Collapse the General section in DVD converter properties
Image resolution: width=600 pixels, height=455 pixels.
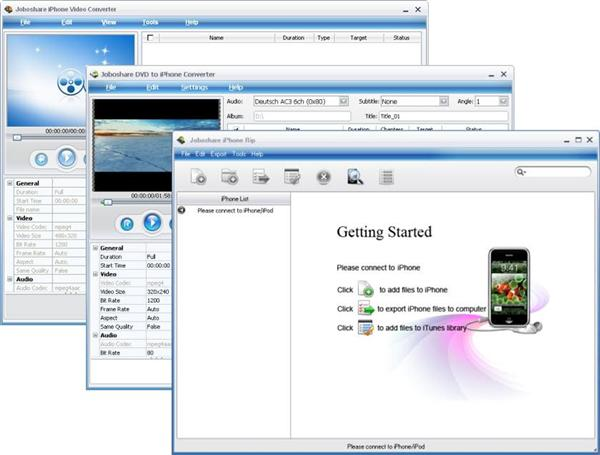pyautogui.click(x=95, y=247)
